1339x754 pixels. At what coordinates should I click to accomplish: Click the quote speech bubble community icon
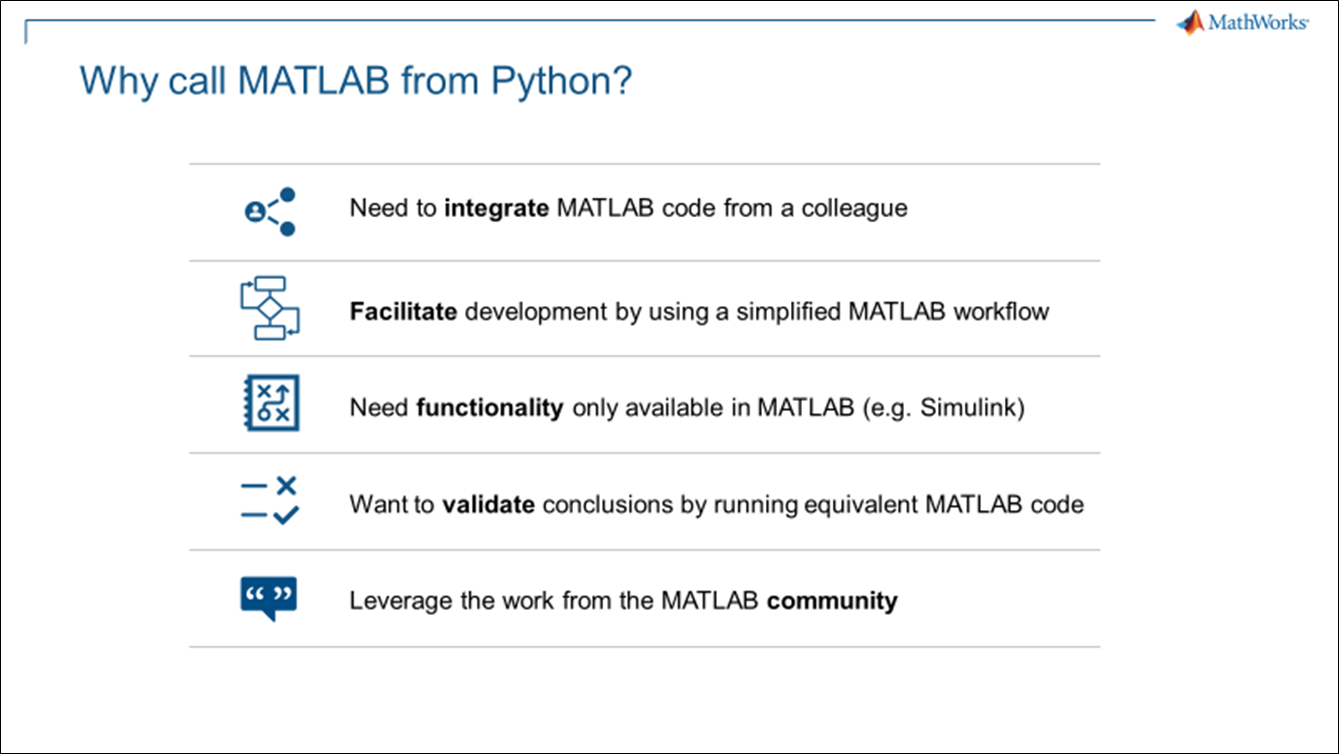click(270, 599)
